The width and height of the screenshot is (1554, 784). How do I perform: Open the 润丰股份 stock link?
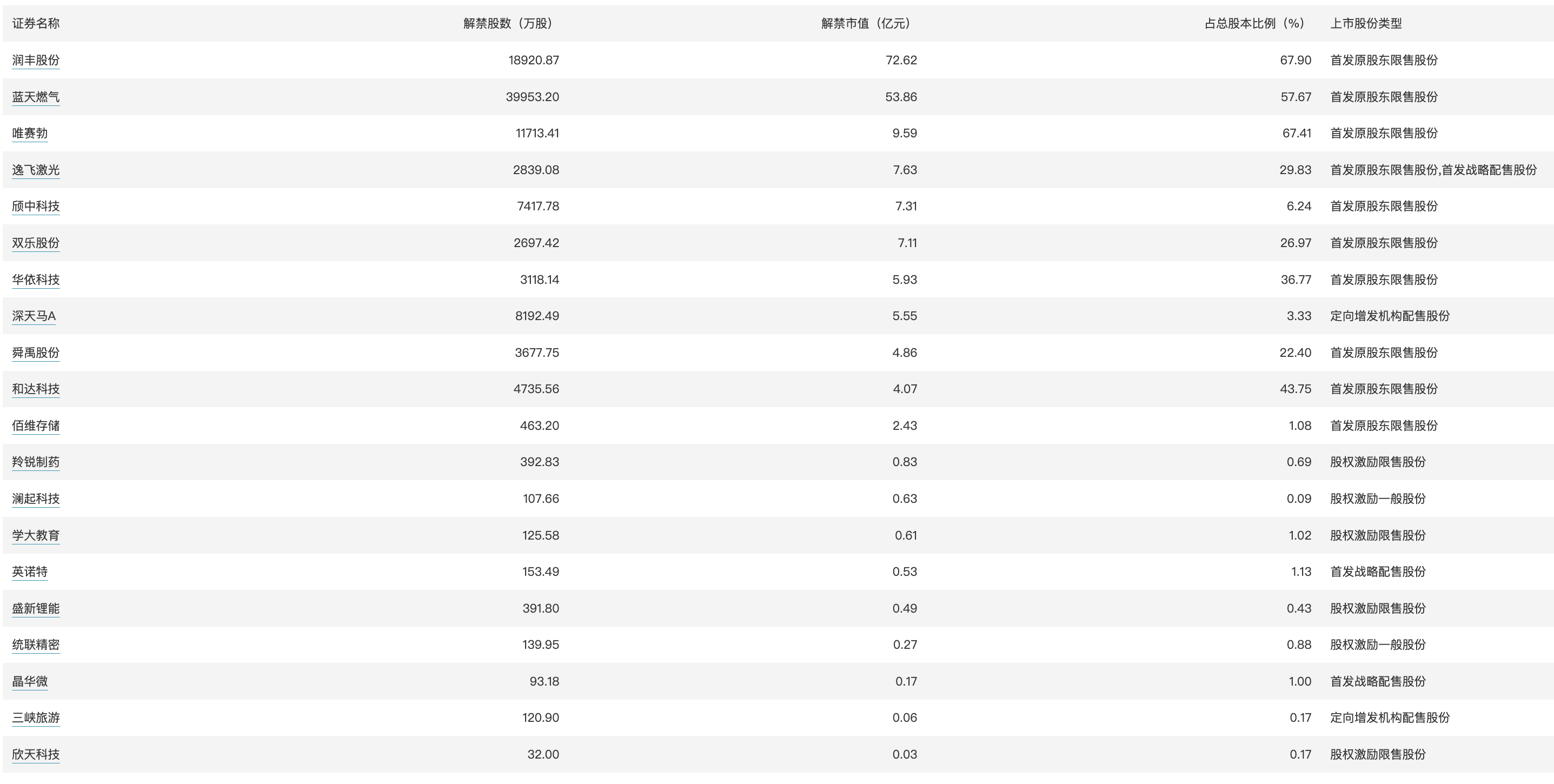(36, 61)
